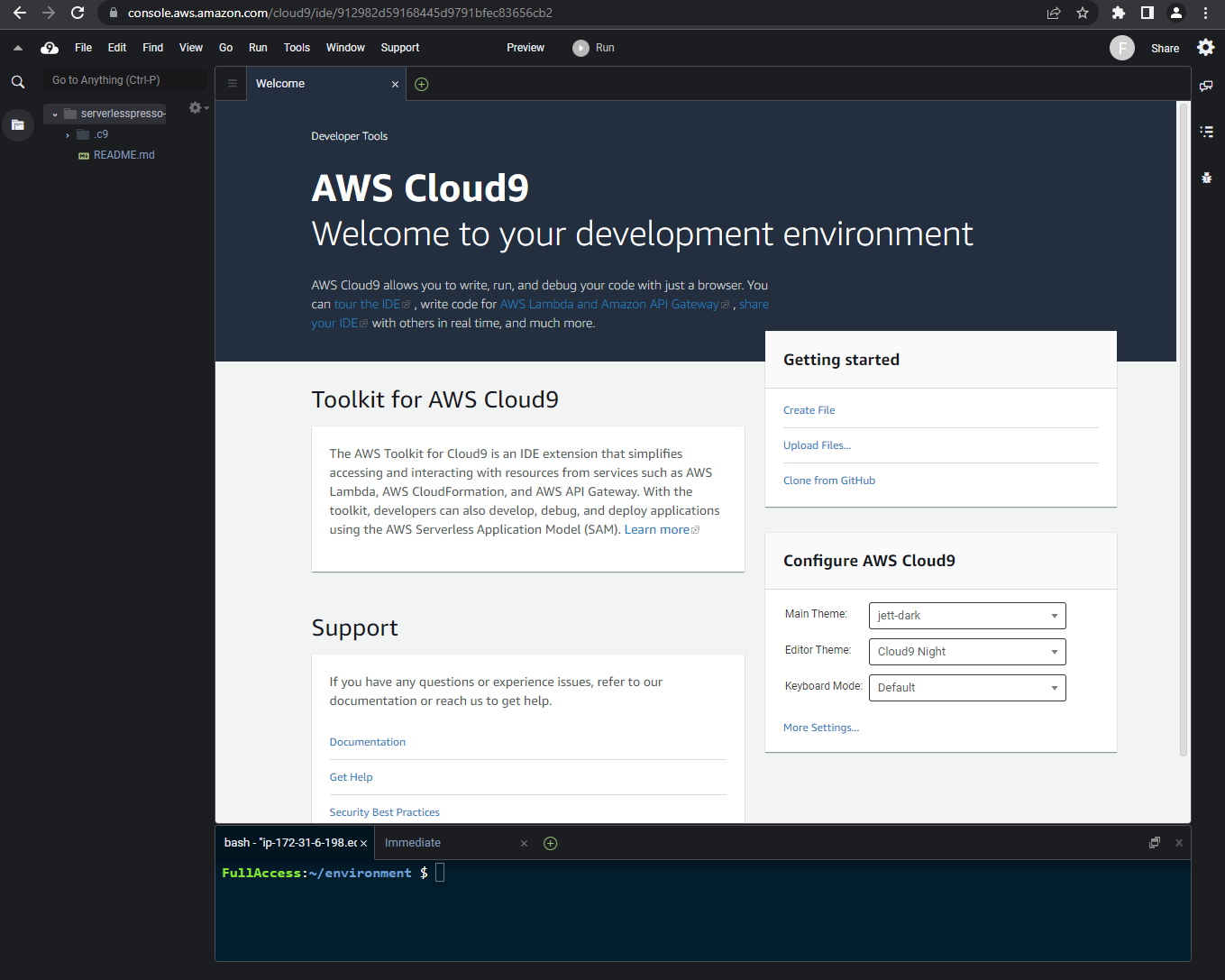Maximize the terminal console pane
Viewport: 1225px width, 980px height.
coord(1155,842)
